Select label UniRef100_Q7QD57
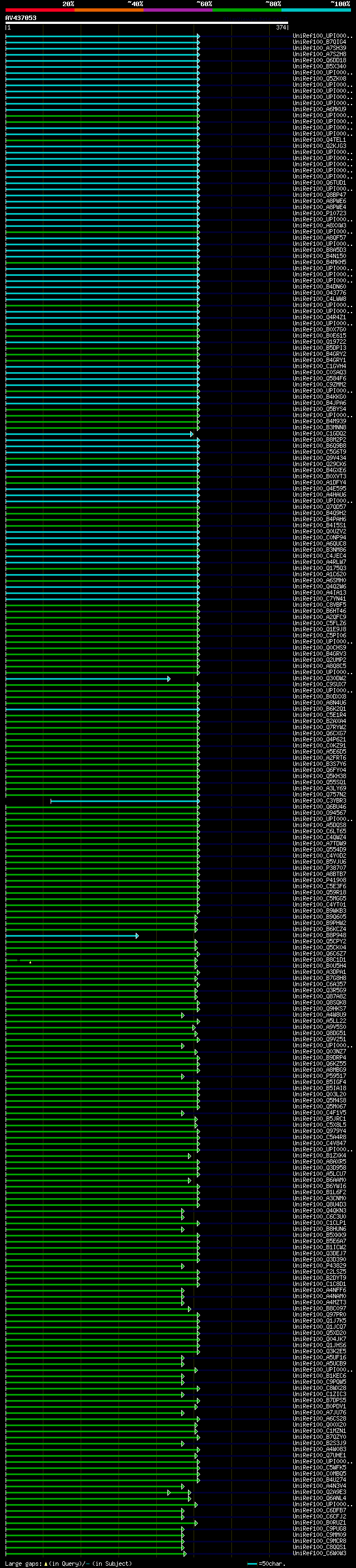356x1568 pixels. point(319,507)
